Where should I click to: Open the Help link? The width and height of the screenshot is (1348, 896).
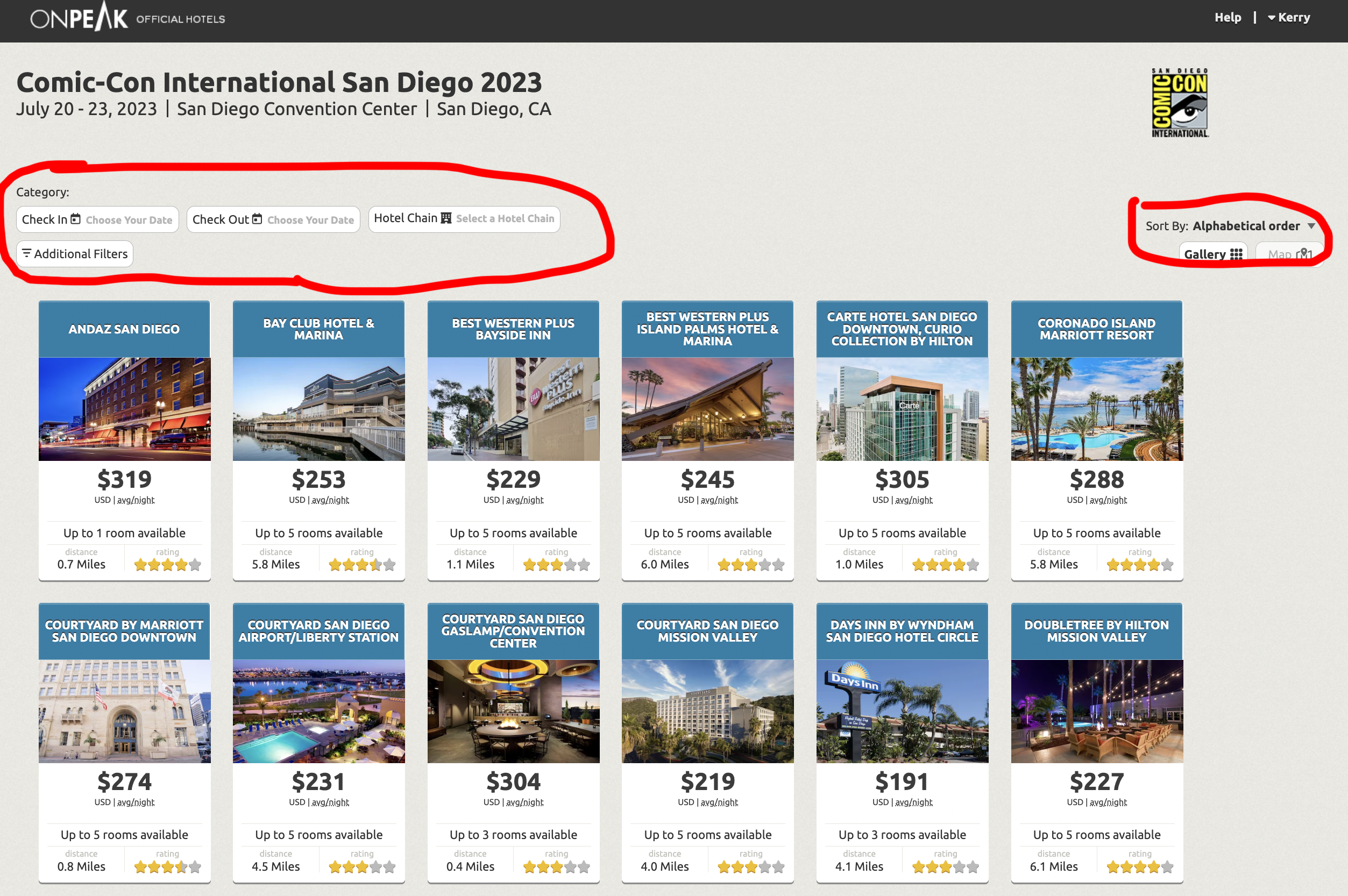click(x=1228, y=17)
